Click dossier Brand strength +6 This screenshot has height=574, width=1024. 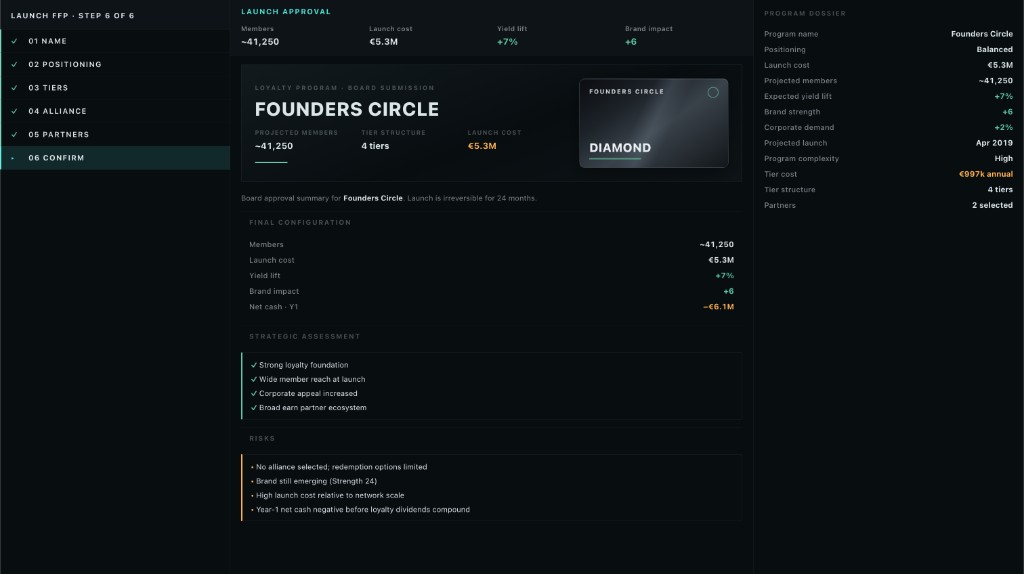click(x=1007, y=112)
